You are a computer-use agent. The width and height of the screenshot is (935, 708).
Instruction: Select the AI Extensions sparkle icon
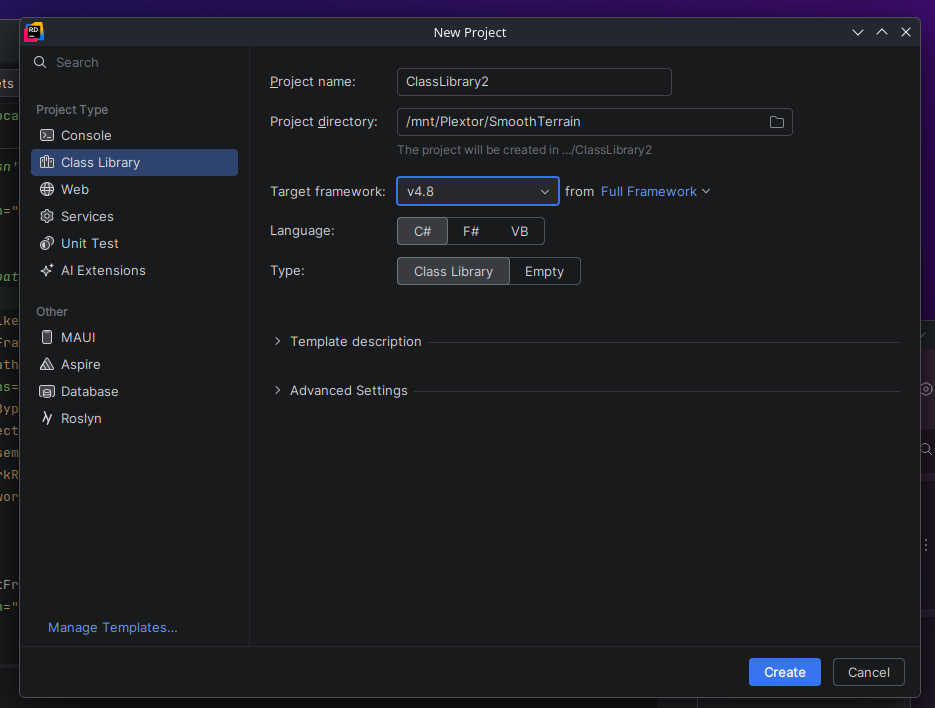click(x=46, y=270)
